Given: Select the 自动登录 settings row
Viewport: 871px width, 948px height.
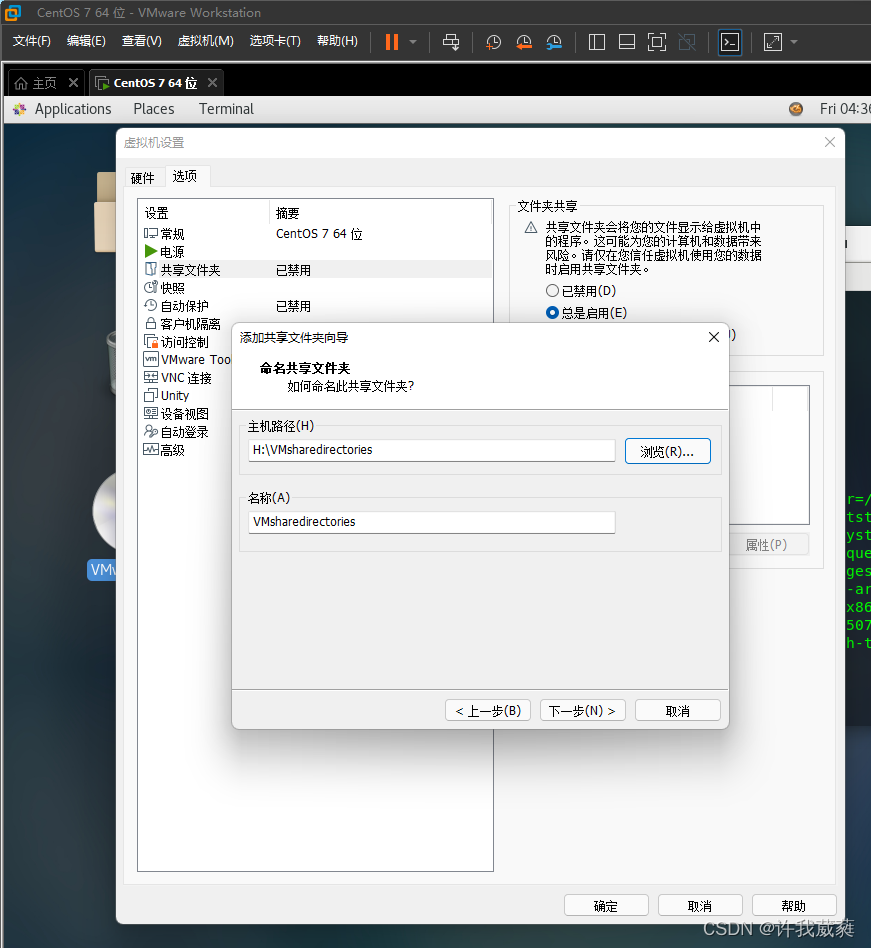Looking at the screenshot, I should [186, 432].
